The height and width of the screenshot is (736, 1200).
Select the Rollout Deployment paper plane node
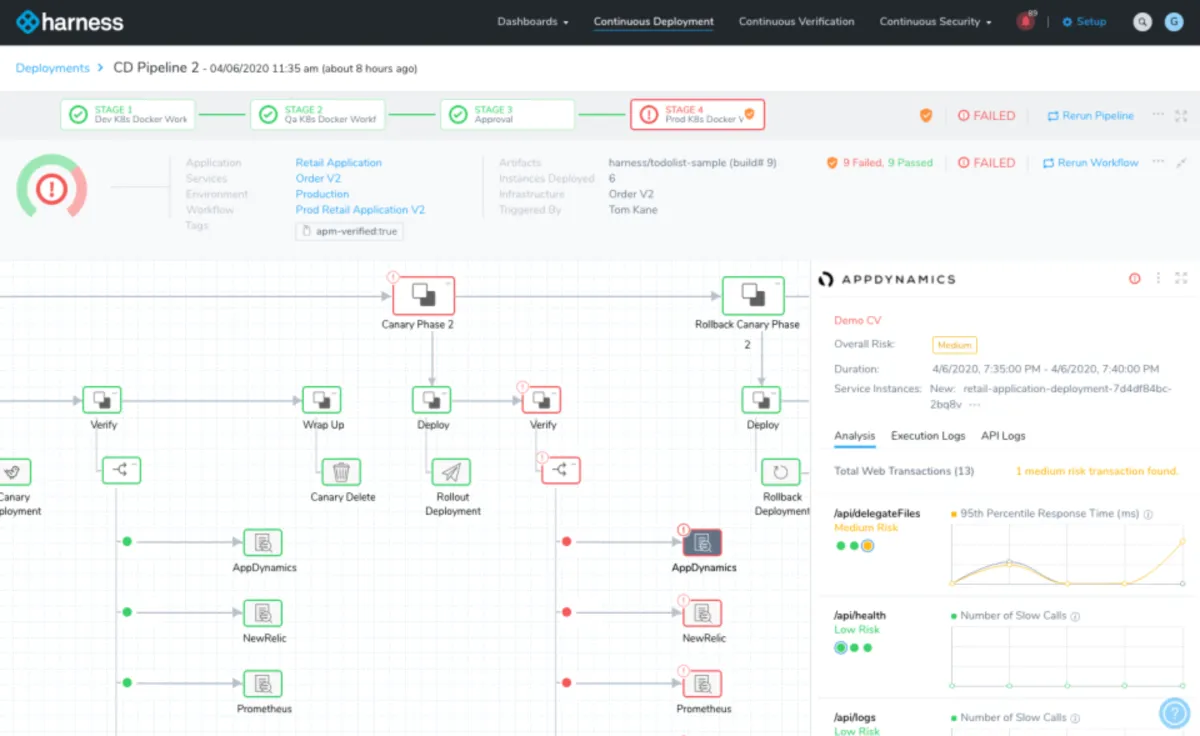(x=451, y=472)
